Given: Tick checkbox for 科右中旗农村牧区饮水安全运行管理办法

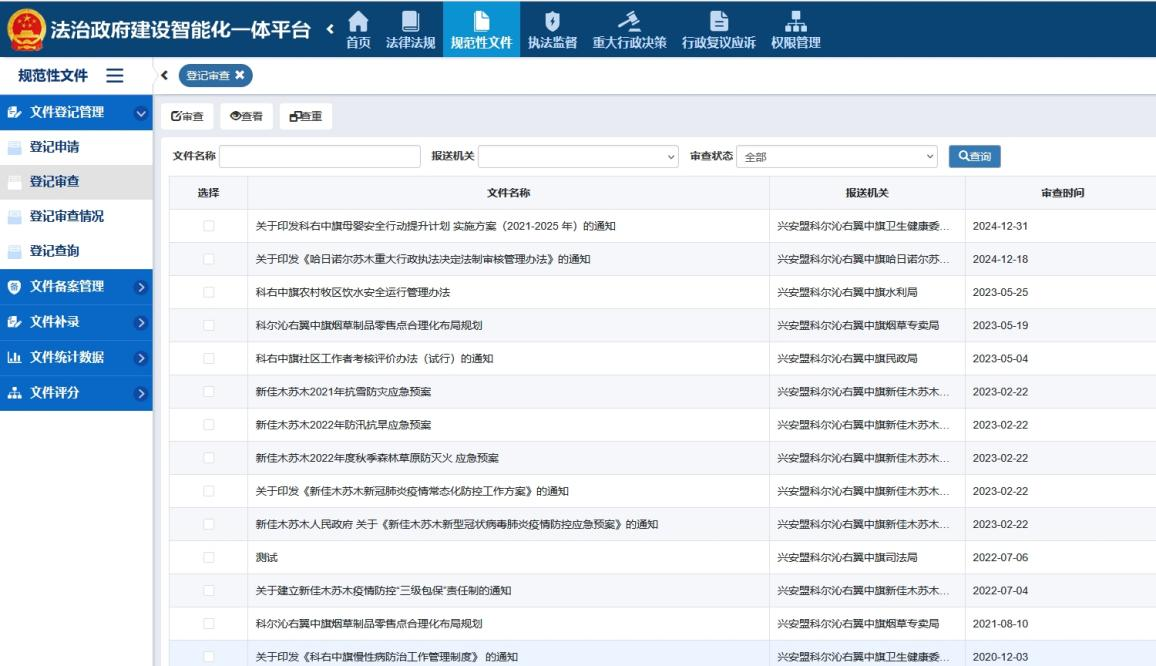Looking at the screenshot, I should [209, 292].
